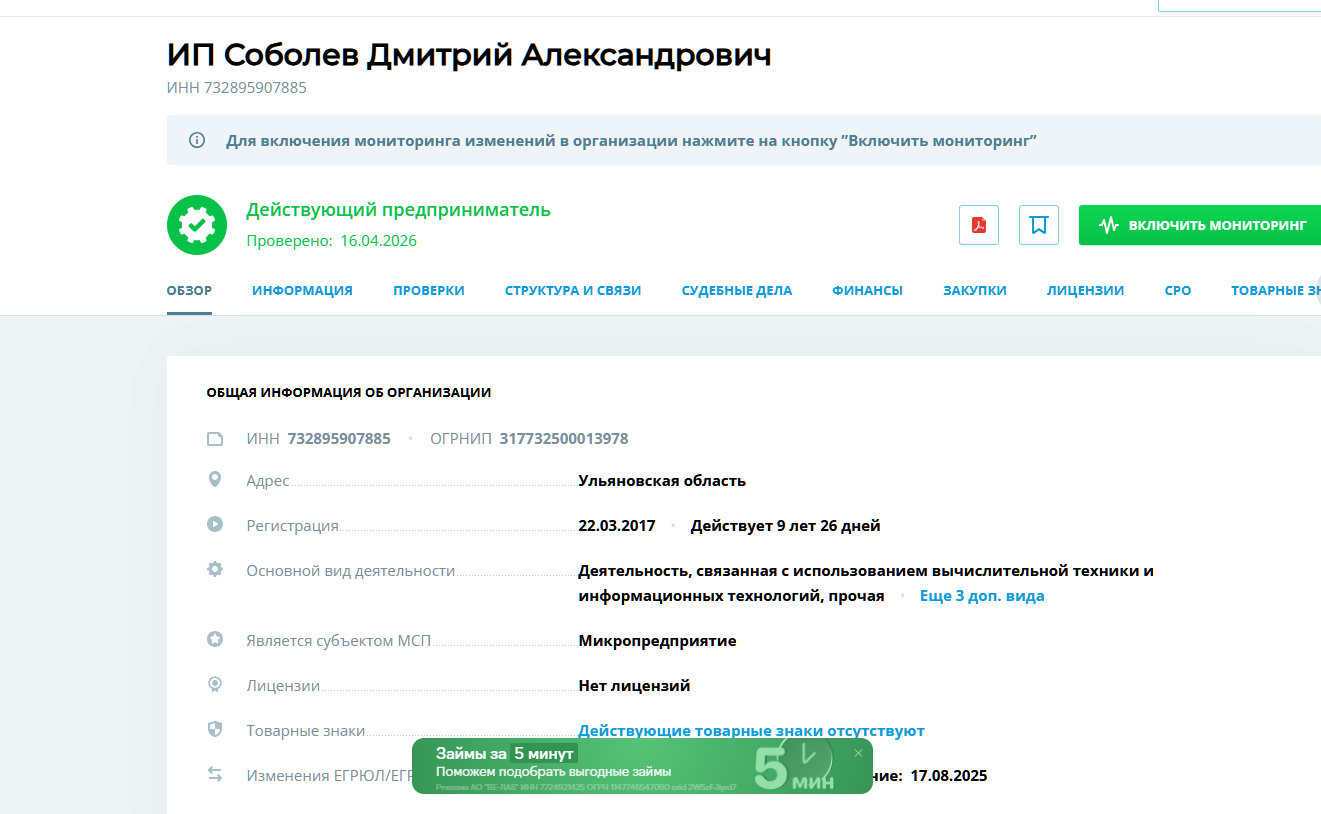Click the location pin icon beside Адрес
Screen dimensions: 1321x814
(x=214, y=480)
